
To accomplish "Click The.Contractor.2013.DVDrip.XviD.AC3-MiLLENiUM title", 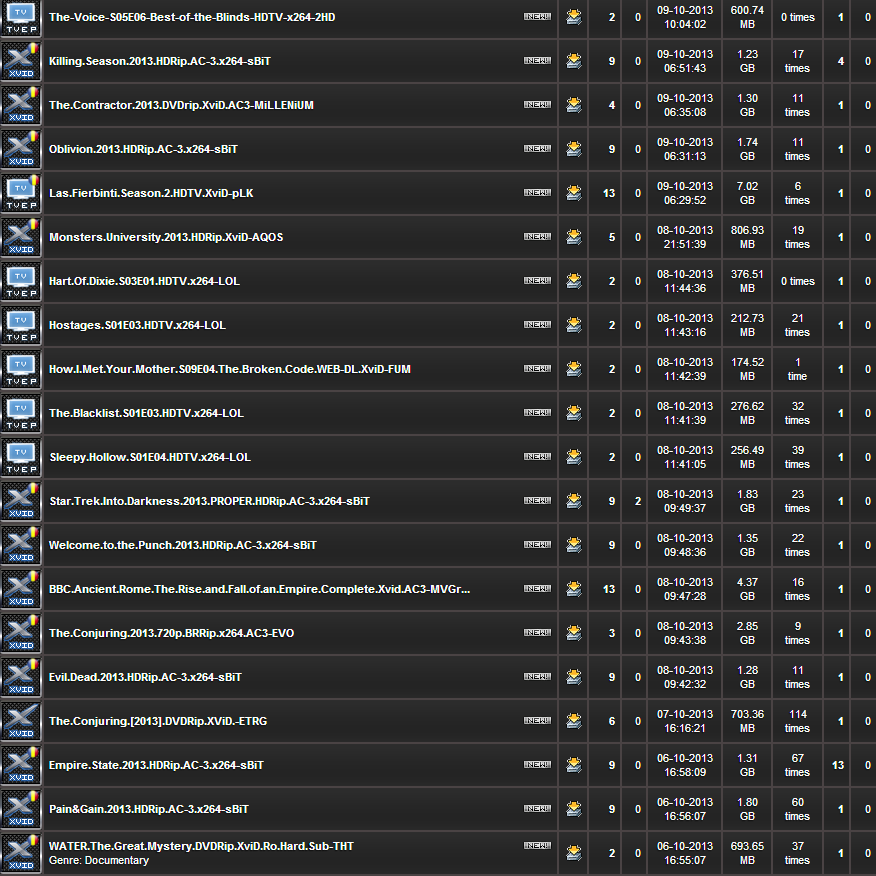I will (x=181, y=105).
